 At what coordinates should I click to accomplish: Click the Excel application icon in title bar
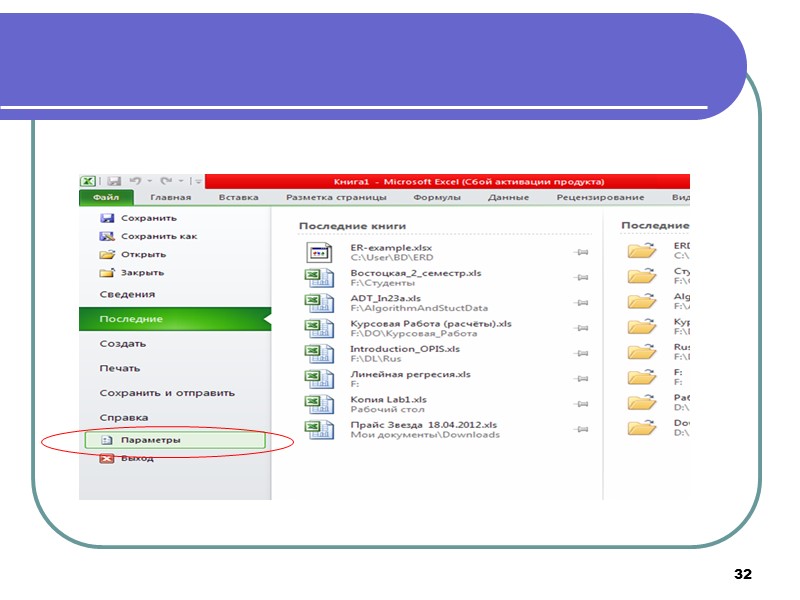[88, 181]
